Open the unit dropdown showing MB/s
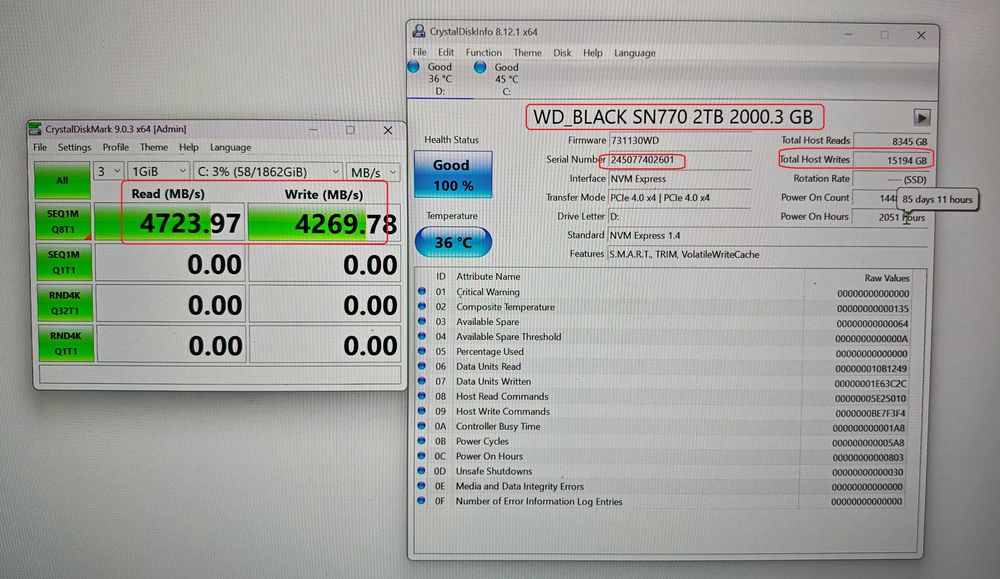Viewport: 1000px width, 579px height. point(373,172)
